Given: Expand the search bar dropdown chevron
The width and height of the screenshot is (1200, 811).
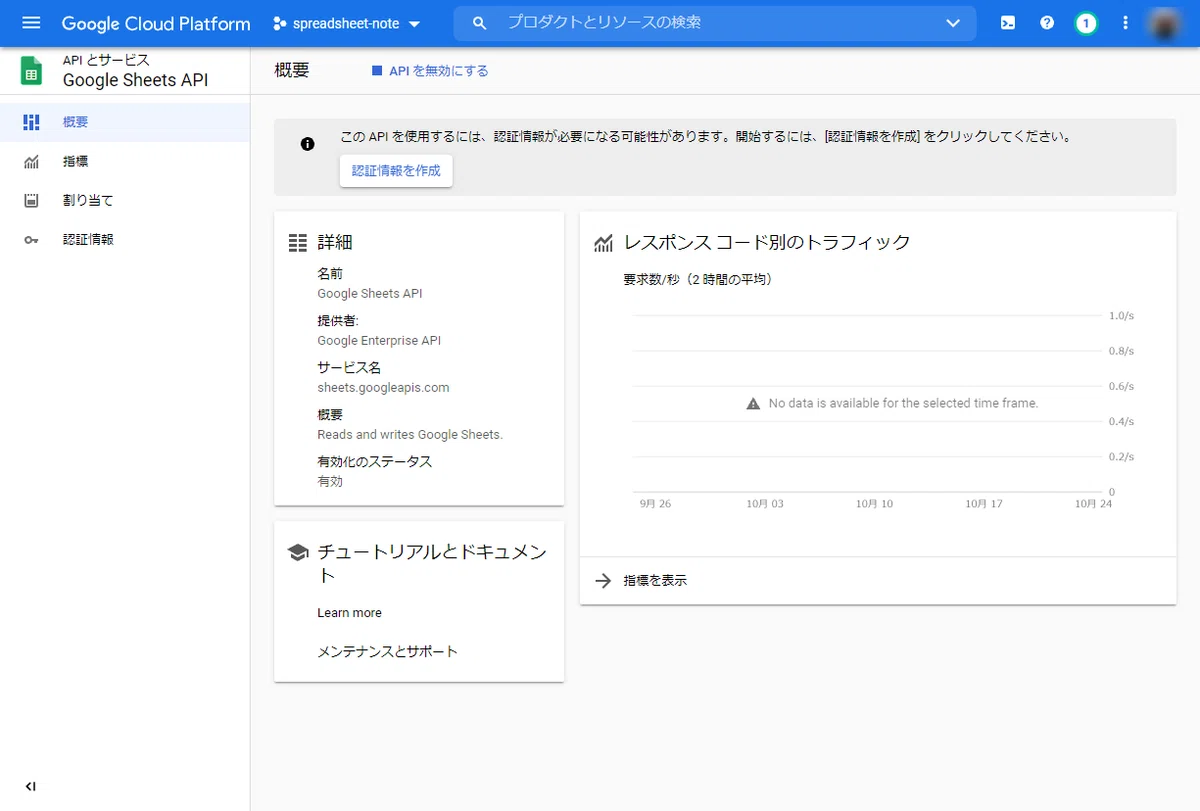Looking at the screenshot, I should [x=953, y=23].
